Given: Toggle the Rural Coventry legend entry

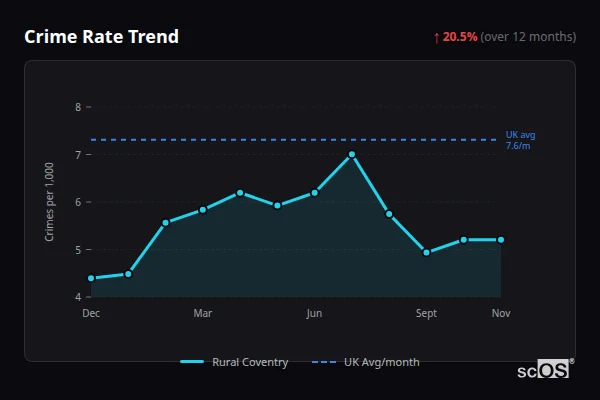Looking at the screenshot, I should [x=234, y=362].
